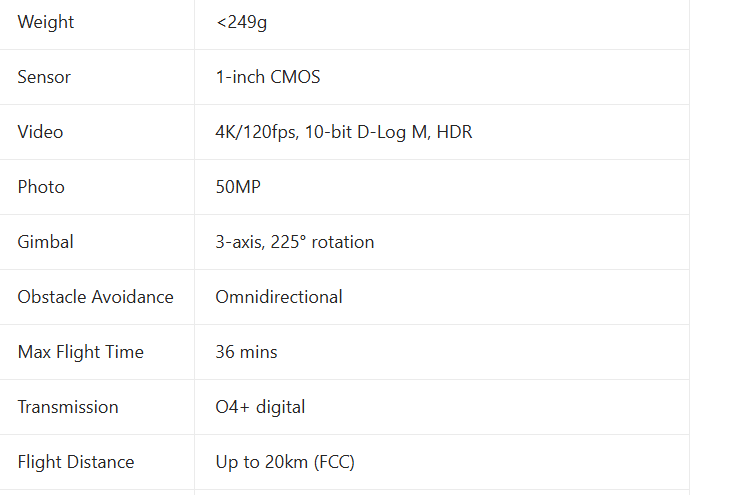The height and width of the screenshot is (495, 740).
Task: Click the Max Flight Time label
Action: point(81,352)
